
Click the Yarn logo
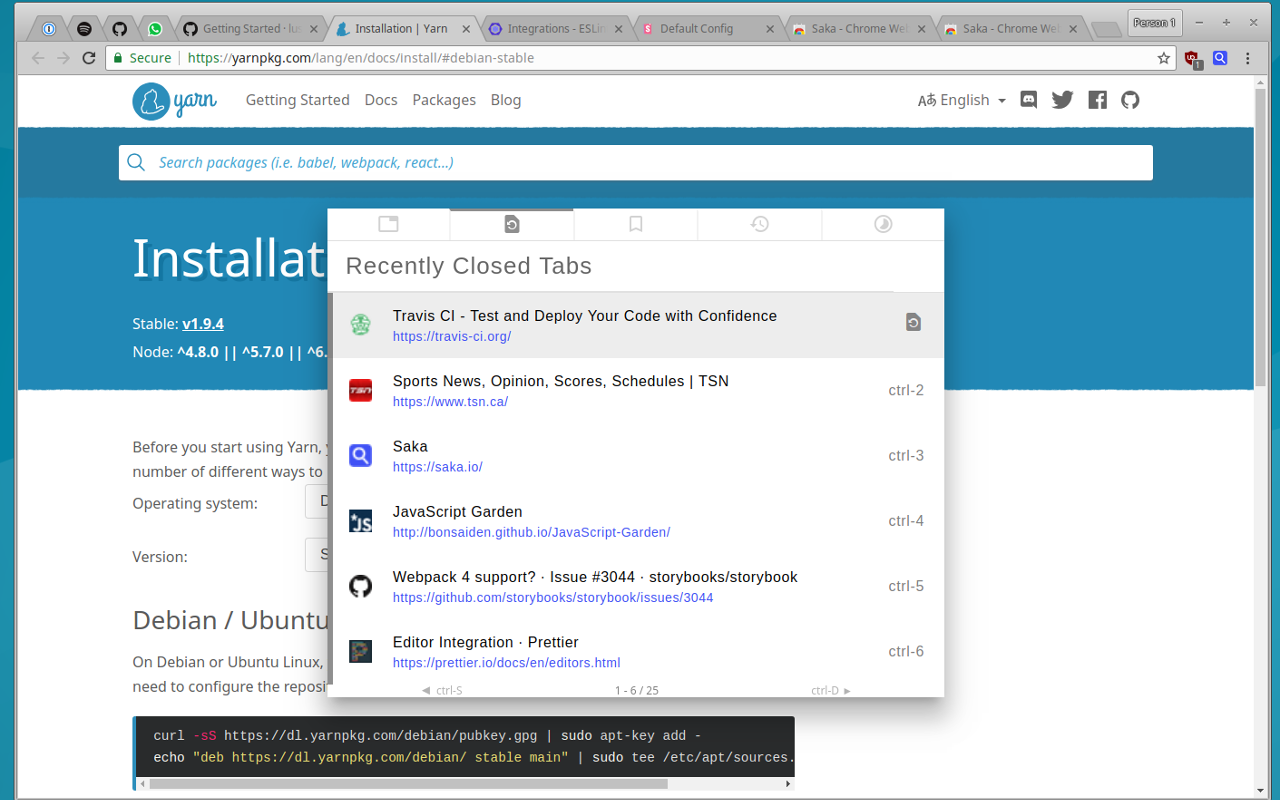click(174, 101)
